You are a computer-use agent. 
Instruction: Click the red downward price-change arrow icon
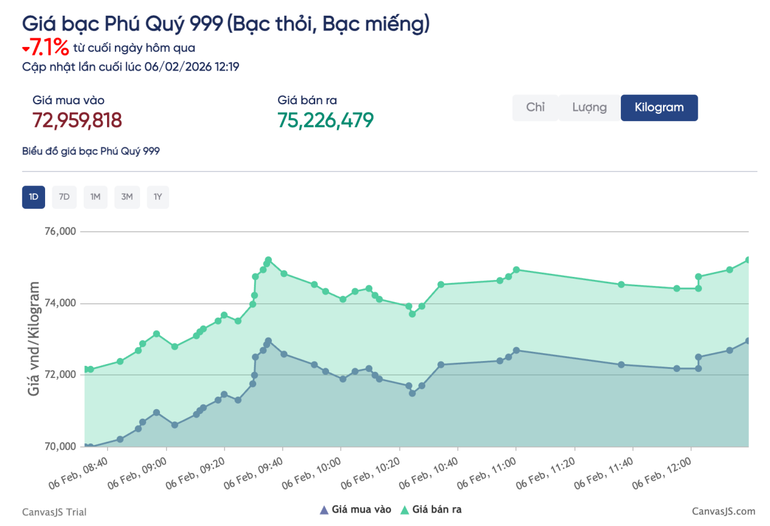pyautogui.click(x=25, y=48)
